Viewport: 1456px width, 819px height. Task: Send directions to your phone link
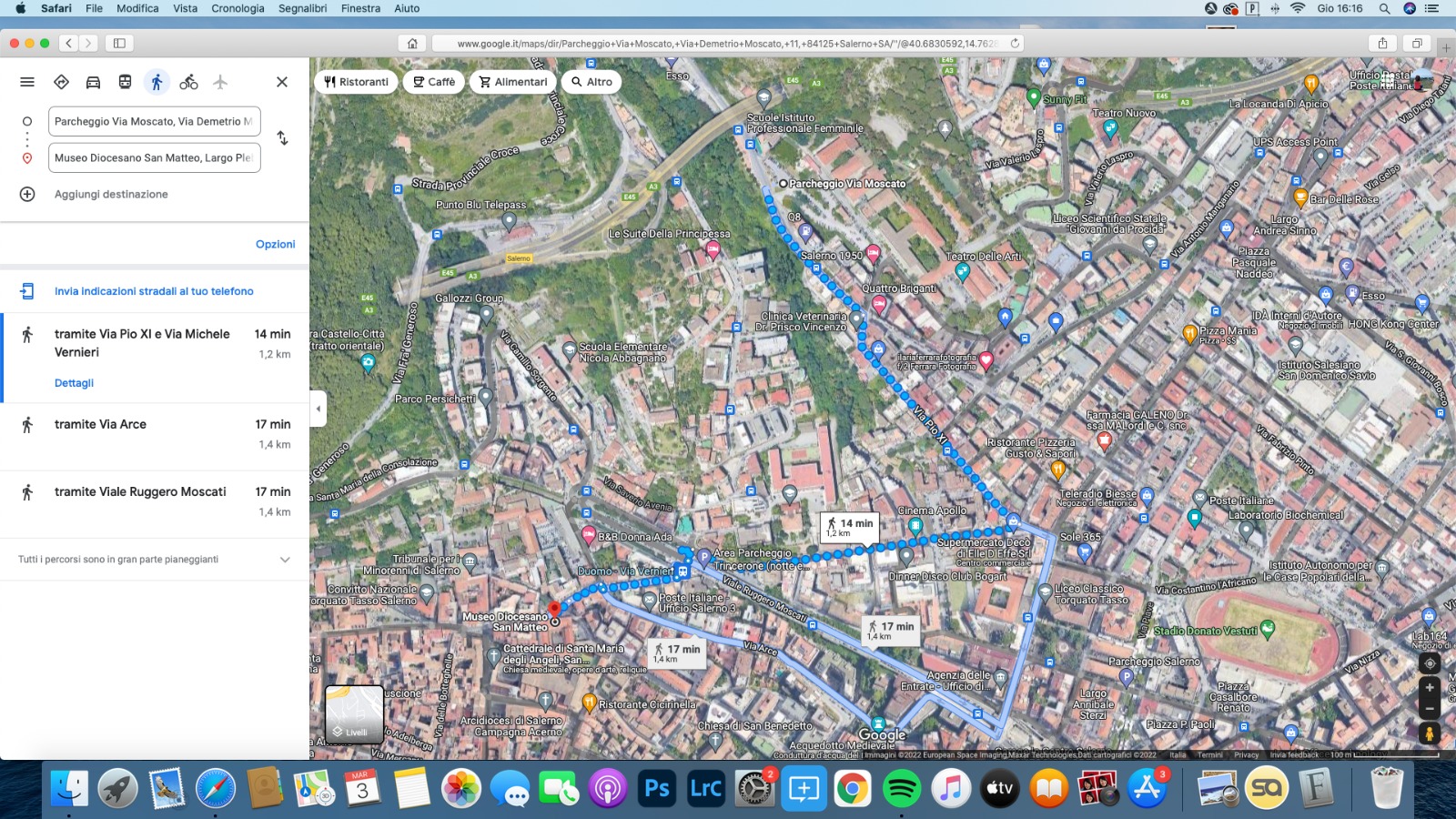tap(154, 291)
